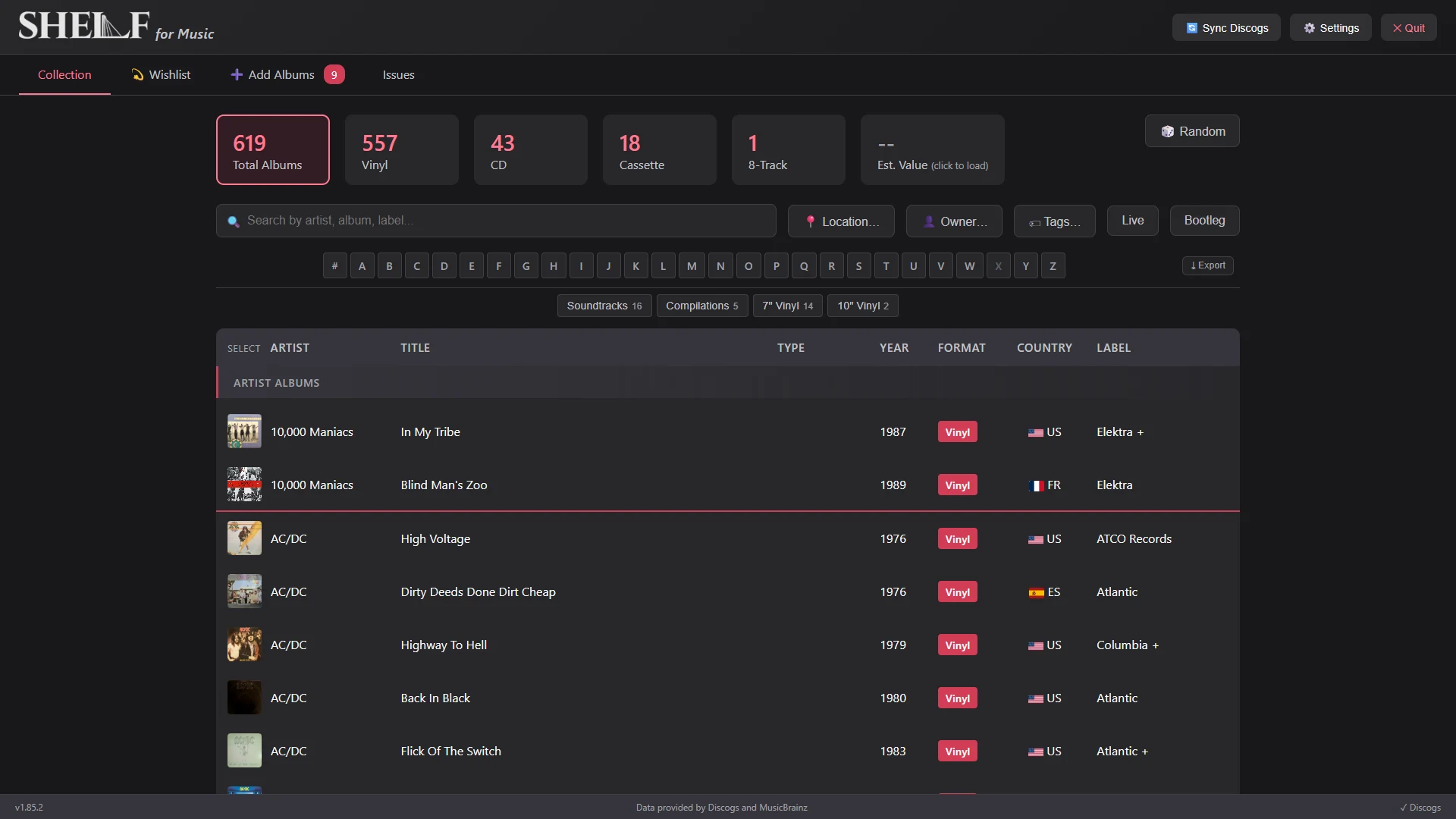Viewport: 1456px width, 819px height.
Task: Toggle the Bootleg filter
Action: pos(1204,221)
